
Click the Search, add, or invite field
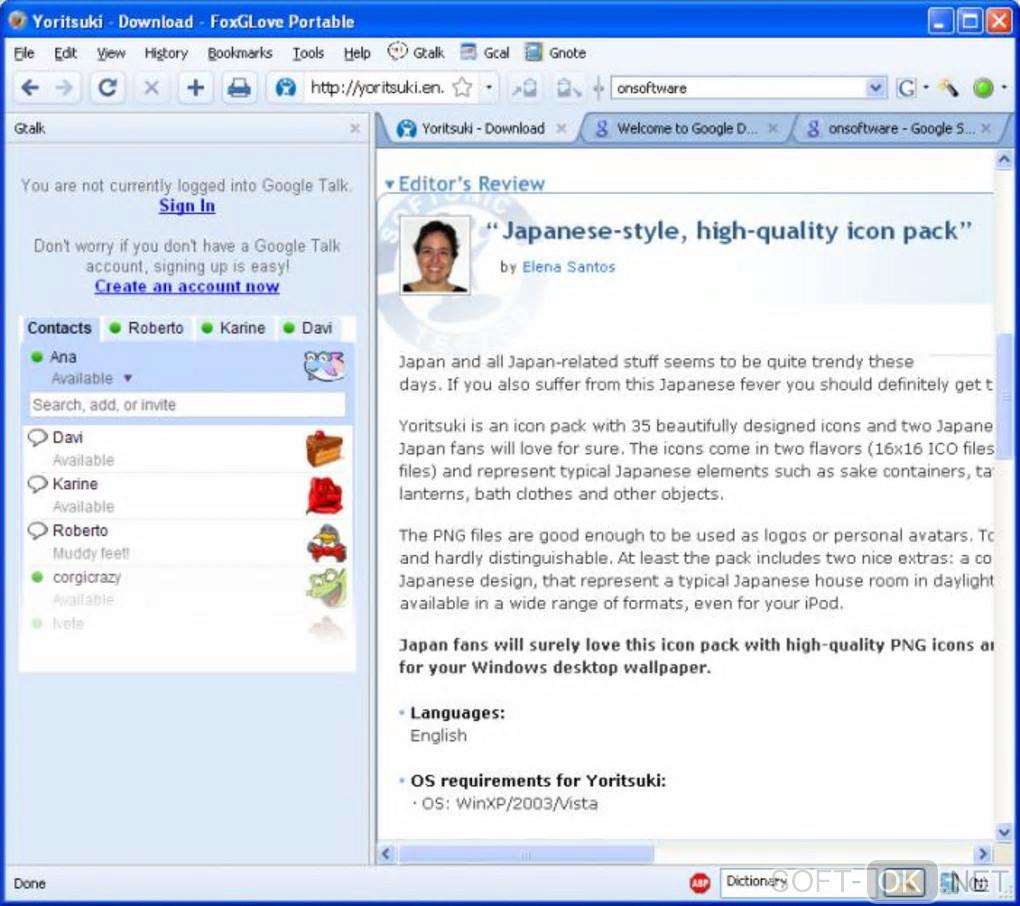pyautogui.click(x=187, y=405)
